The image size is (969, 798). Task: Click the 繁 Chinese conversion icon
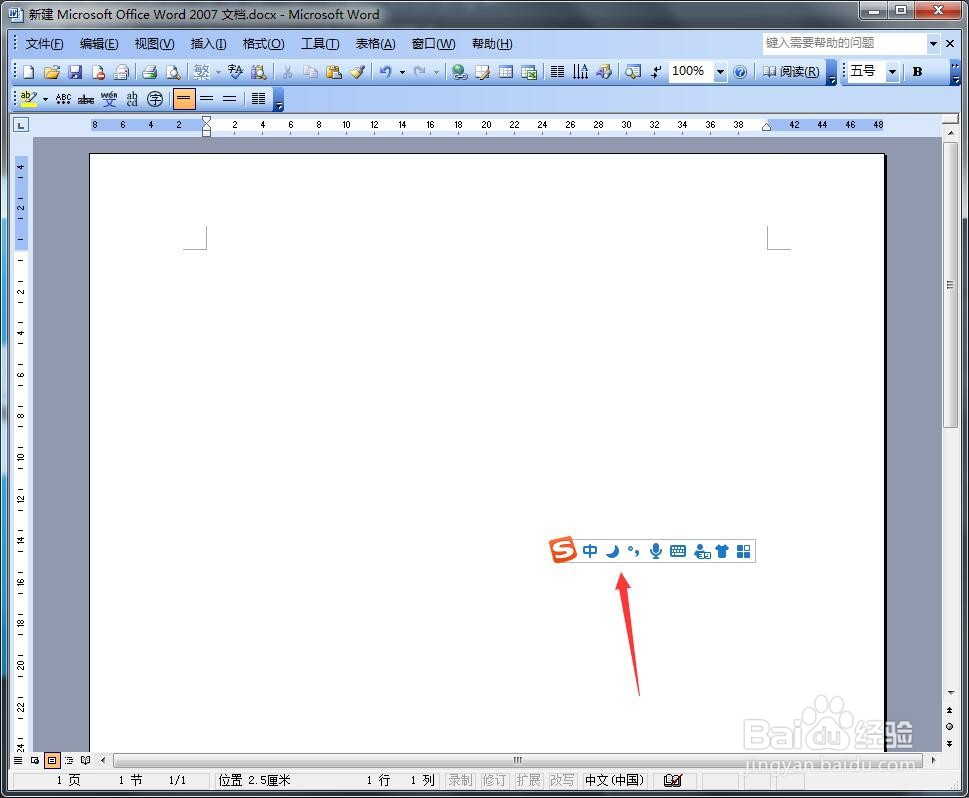coord(201,72)
